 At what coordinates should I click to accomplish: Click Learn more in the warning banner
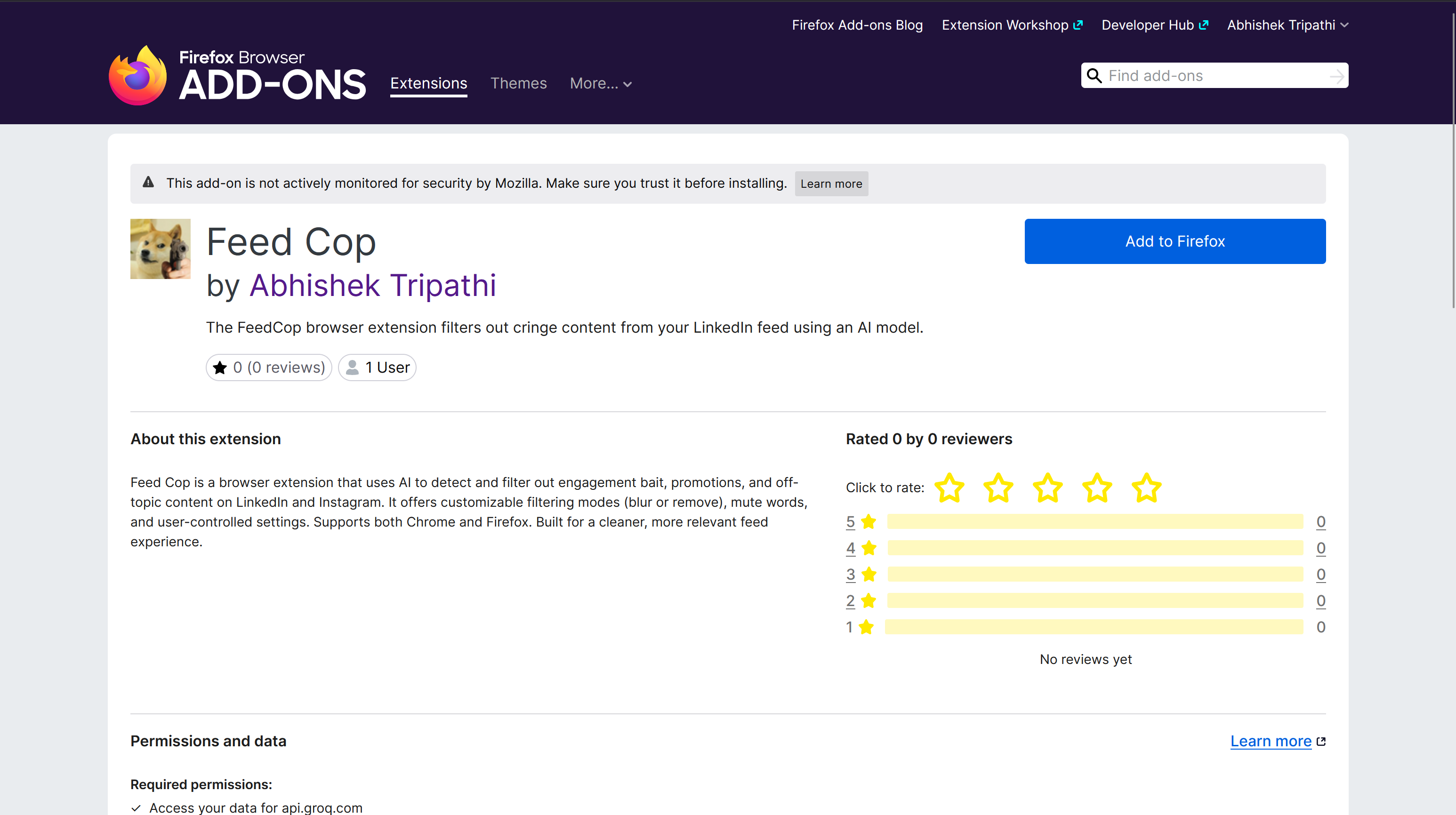coord(831,184)
